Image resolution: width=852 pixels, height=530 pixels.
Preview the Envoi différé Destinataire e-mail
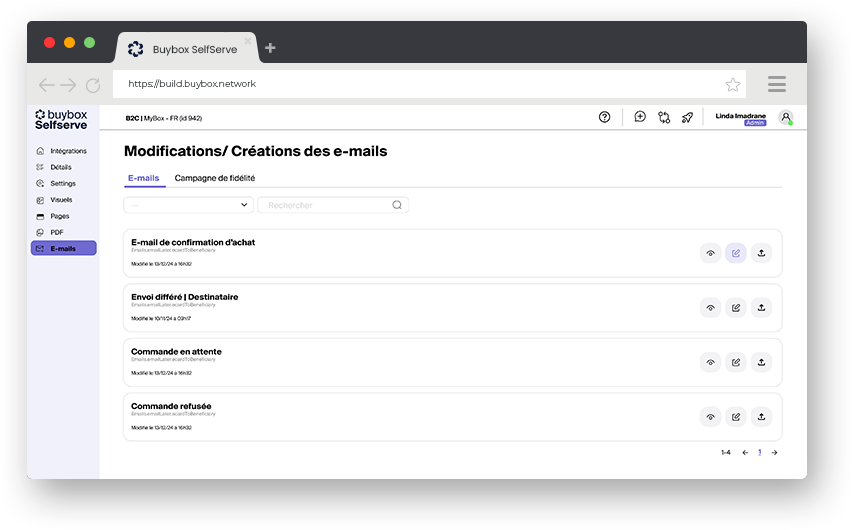[710, 308]
